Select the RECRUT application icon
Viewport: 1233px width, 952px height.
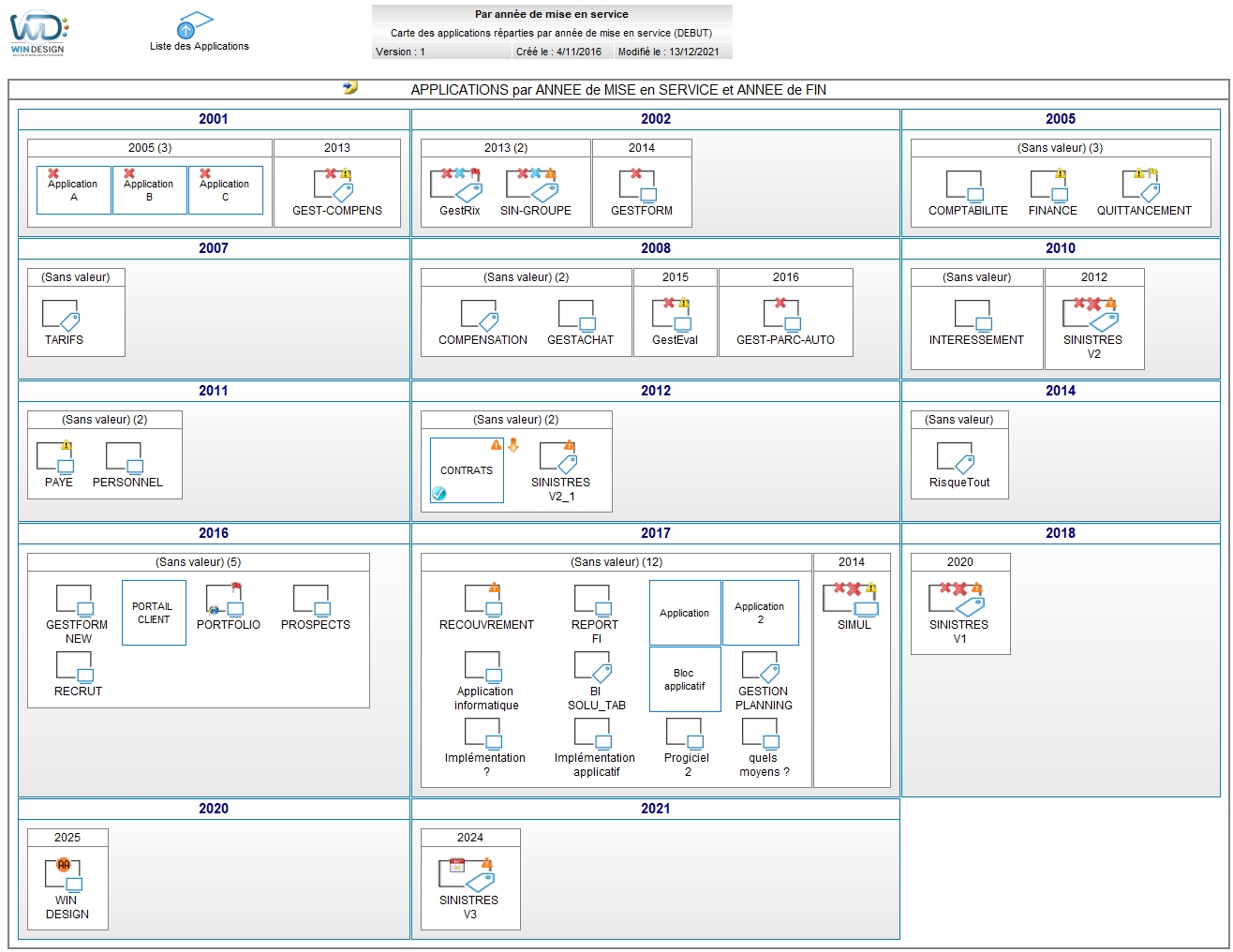click(x=76, y=666)
